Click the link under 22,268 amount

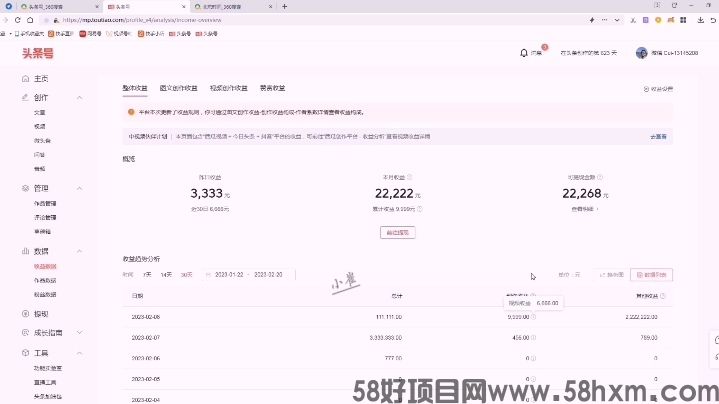584,209
